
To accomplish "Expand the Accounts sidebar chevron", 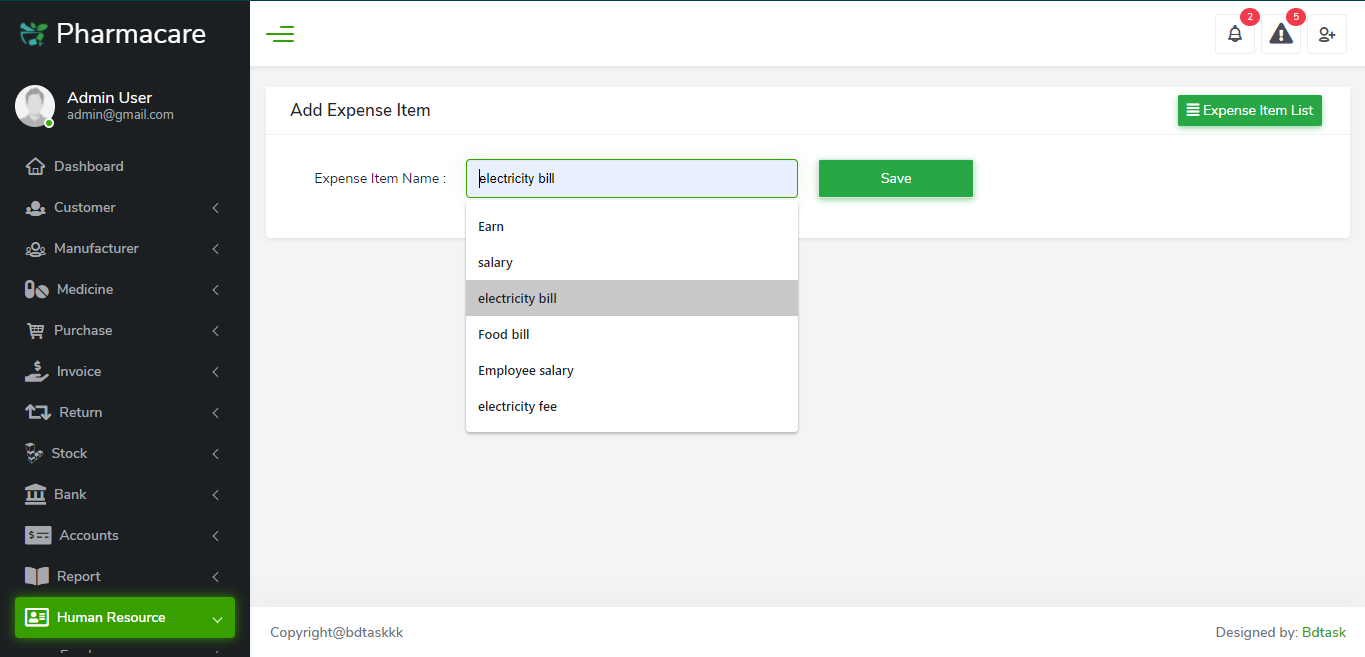I will 216,536.
